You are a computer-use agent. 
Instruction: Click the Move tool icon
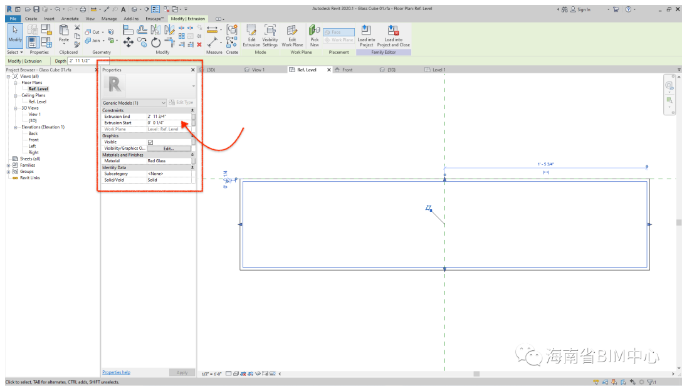click(128, 43)
